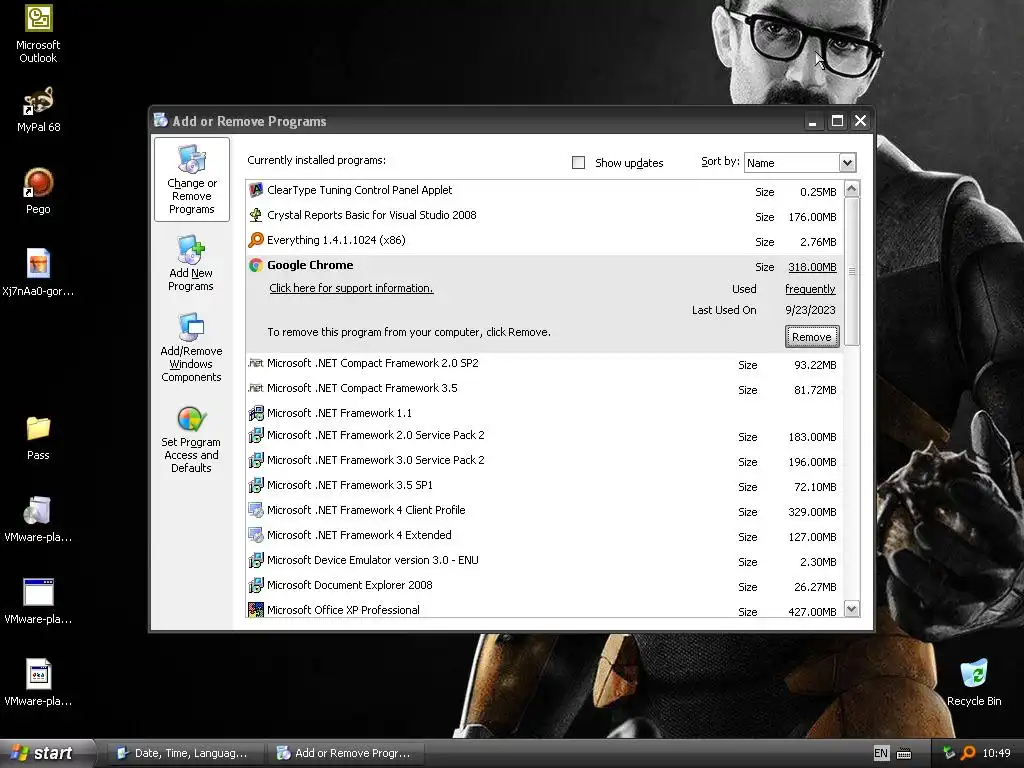Select Microsoft Device Emulator version 3.0 text
The height and width of the screenshot is (768, 1024).
click(x=373, y=560)
